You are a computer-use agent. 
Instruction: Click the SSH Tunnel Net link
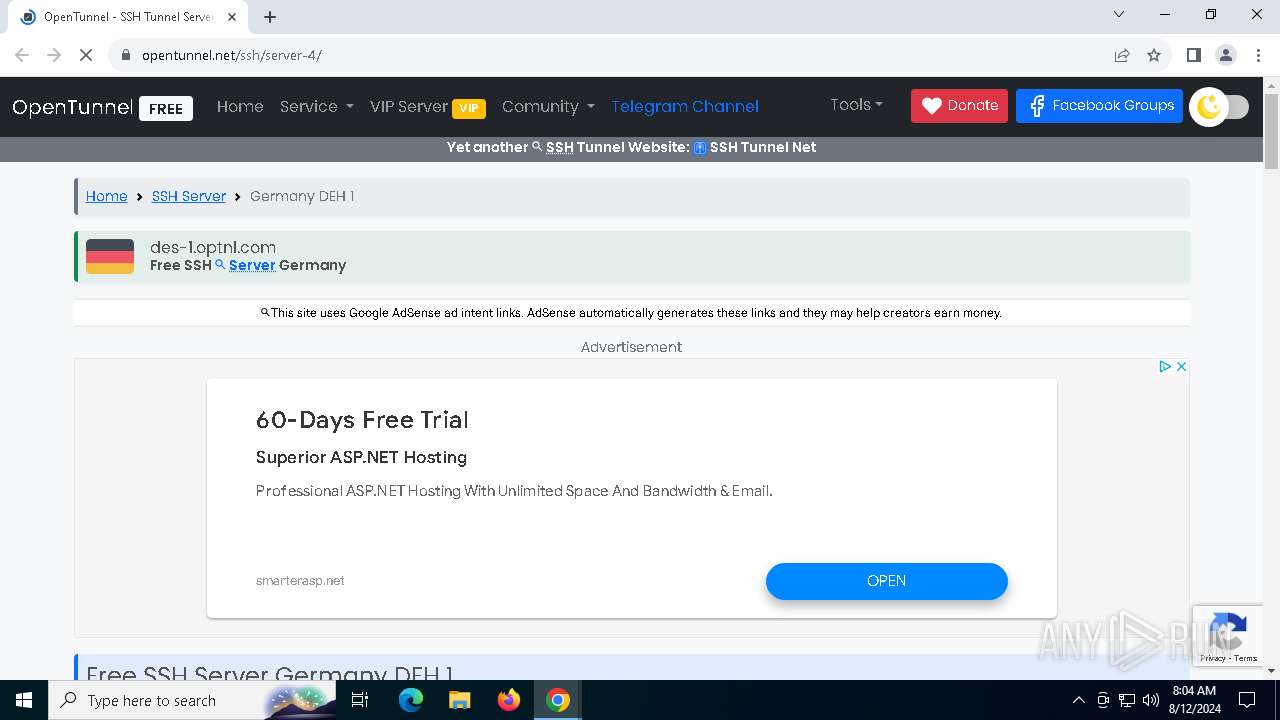[x=755, y=147]
